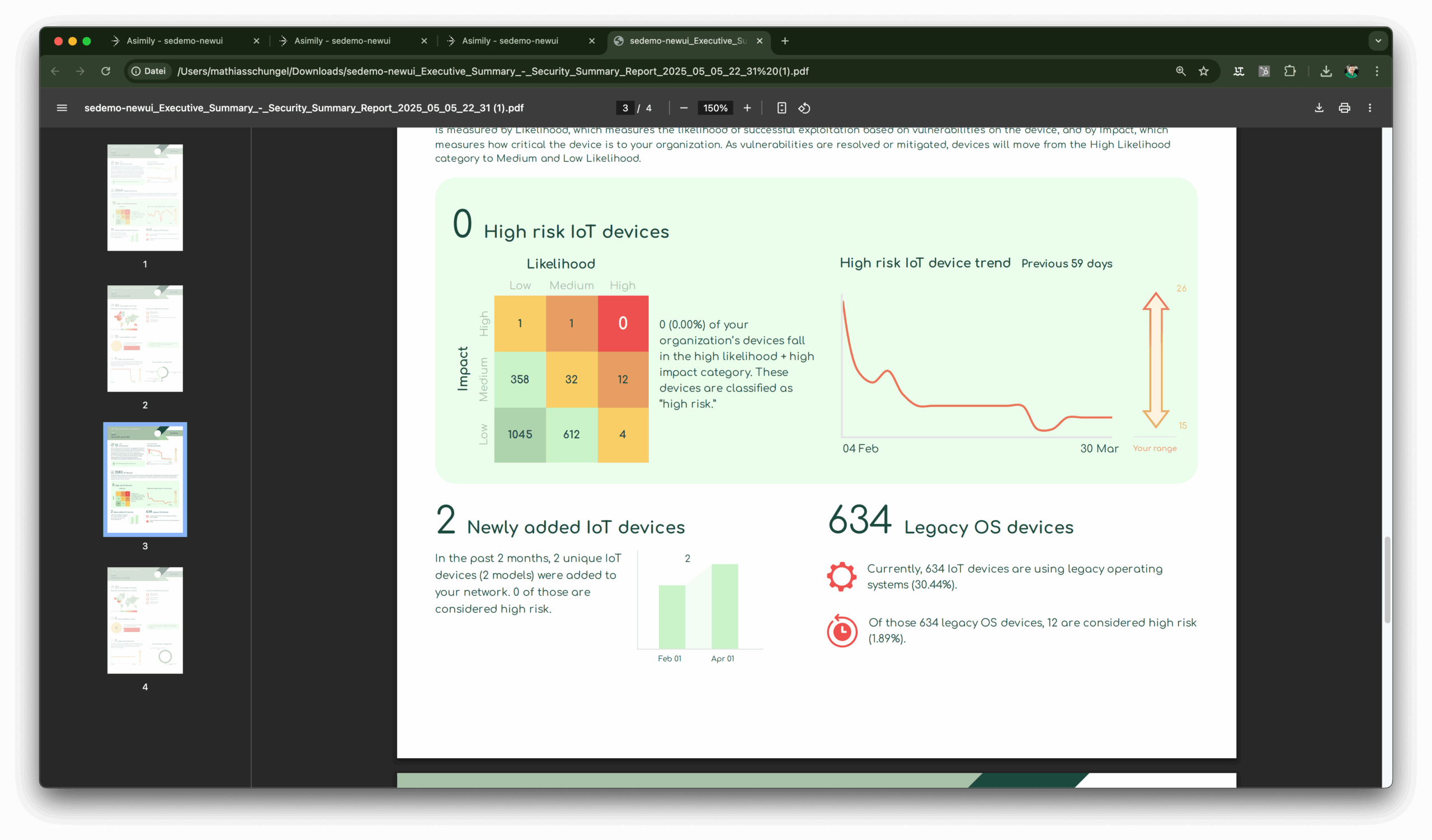
Task: Click the Feb 01 bar in chart
Action: click(672, 617)
